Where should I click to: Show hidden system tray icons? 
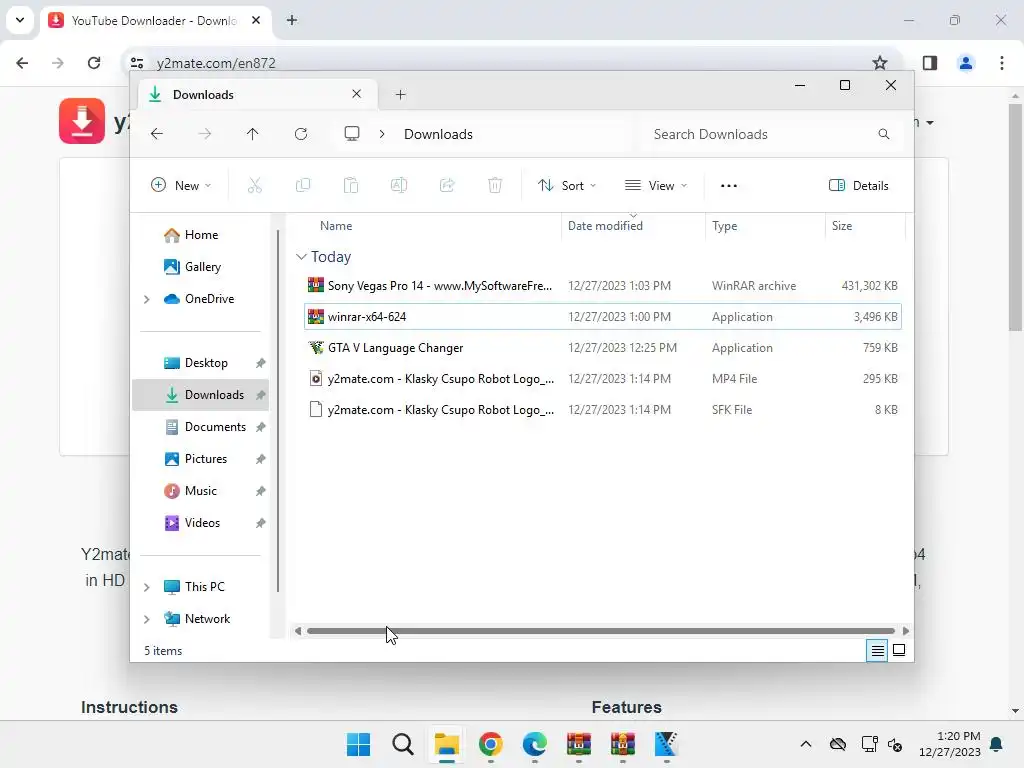pos(806,744)
